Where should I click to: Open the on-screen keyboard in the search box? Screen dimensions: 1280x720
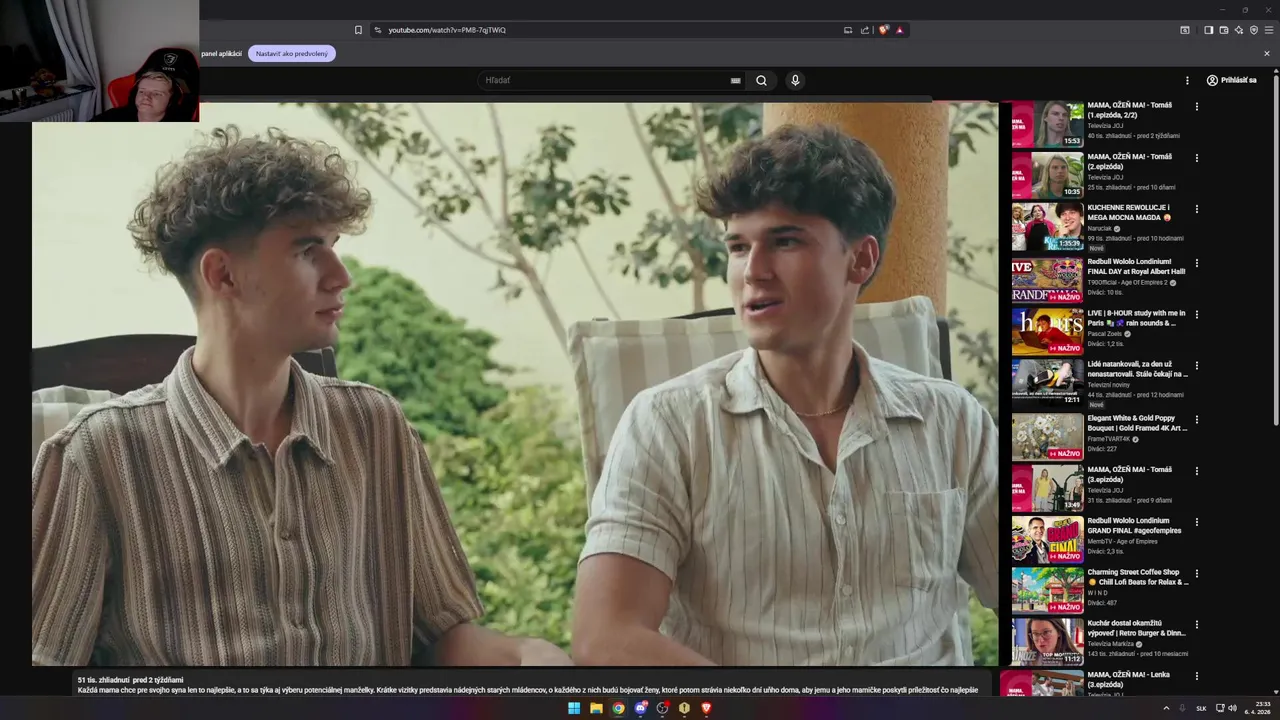coord(735,80)
